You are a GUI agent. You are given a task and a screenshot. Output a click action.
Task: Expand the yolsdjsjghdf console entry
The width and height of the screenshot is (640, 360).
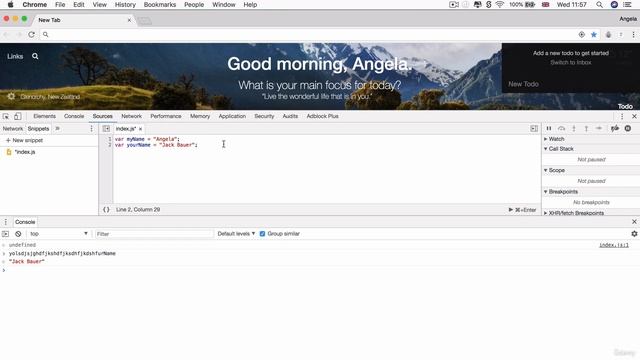(x=4, y=254)
